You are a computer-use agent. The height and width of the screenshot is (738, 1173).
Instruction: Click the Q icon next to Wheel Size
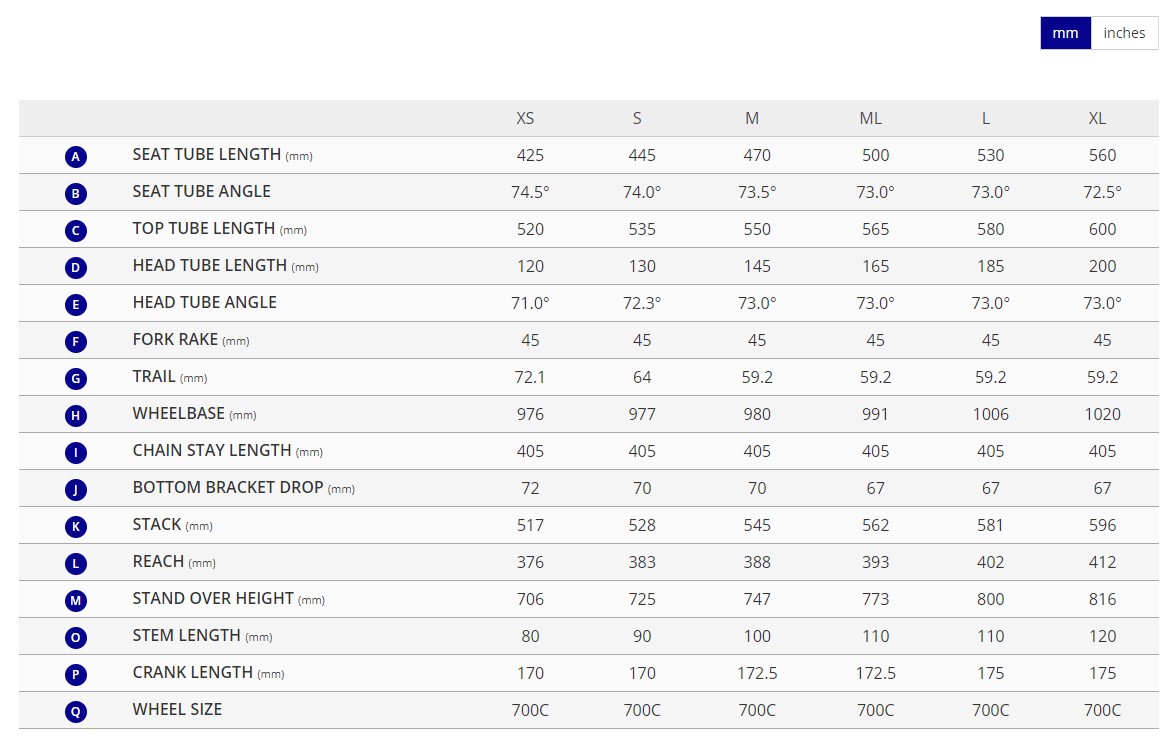[x=76, y=712]
